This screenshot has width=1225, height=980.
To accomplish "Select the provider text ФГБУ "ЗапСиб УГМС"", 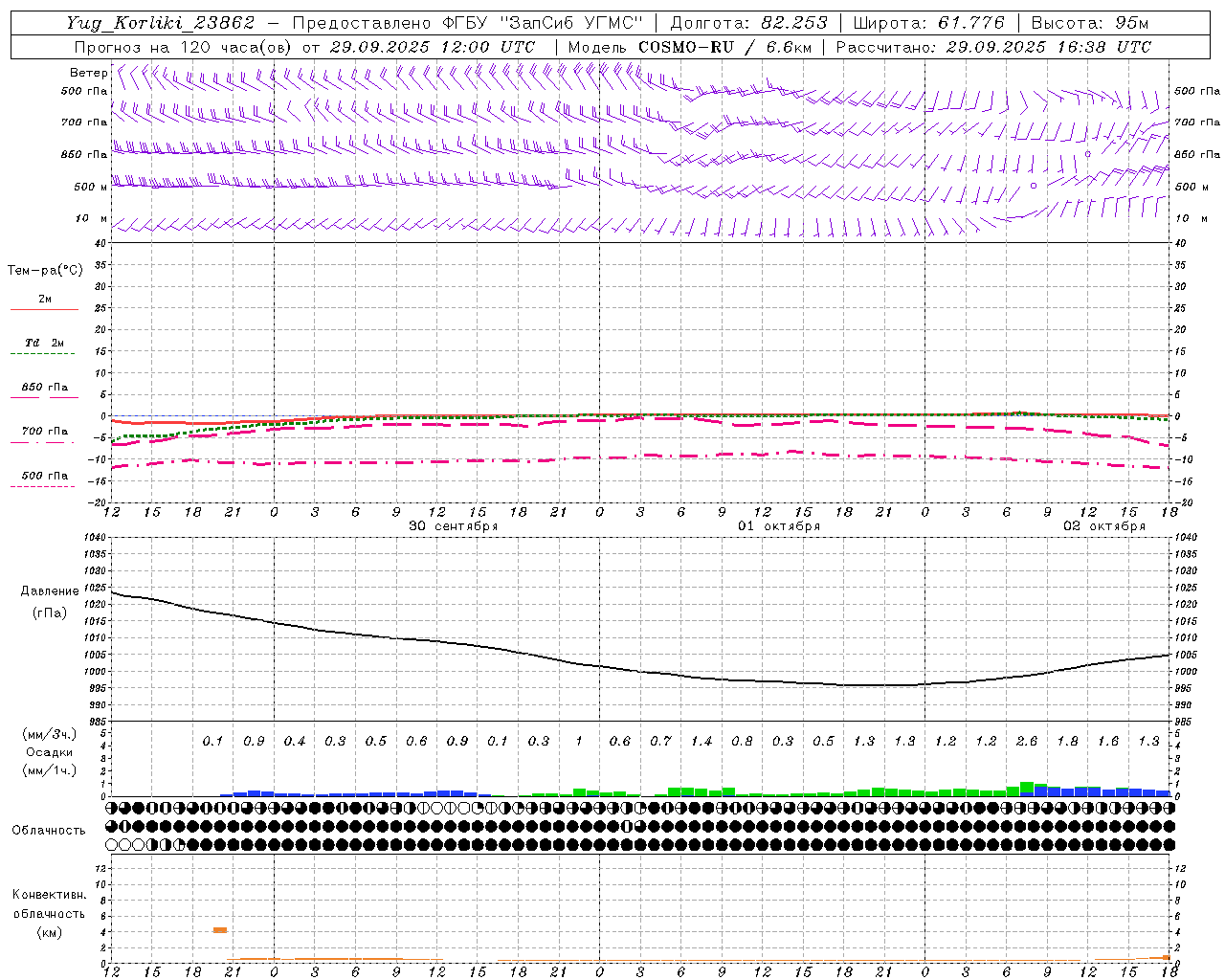I will (543, 23).
